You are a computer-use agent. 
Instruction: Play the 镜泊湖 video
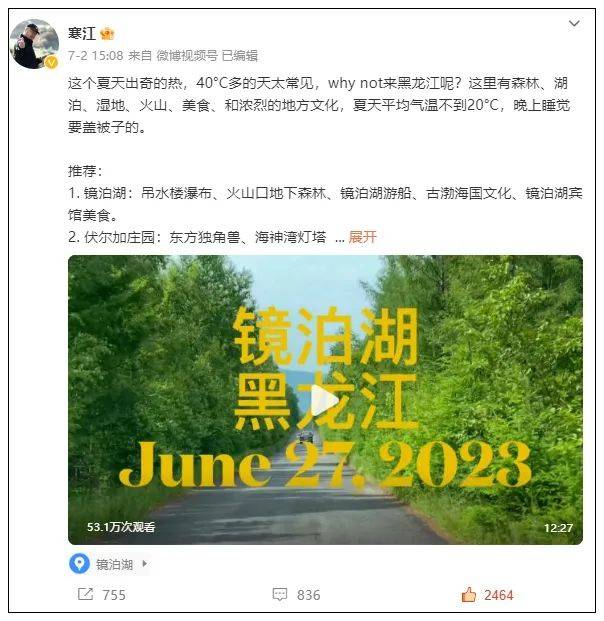[x=325, y=400]
